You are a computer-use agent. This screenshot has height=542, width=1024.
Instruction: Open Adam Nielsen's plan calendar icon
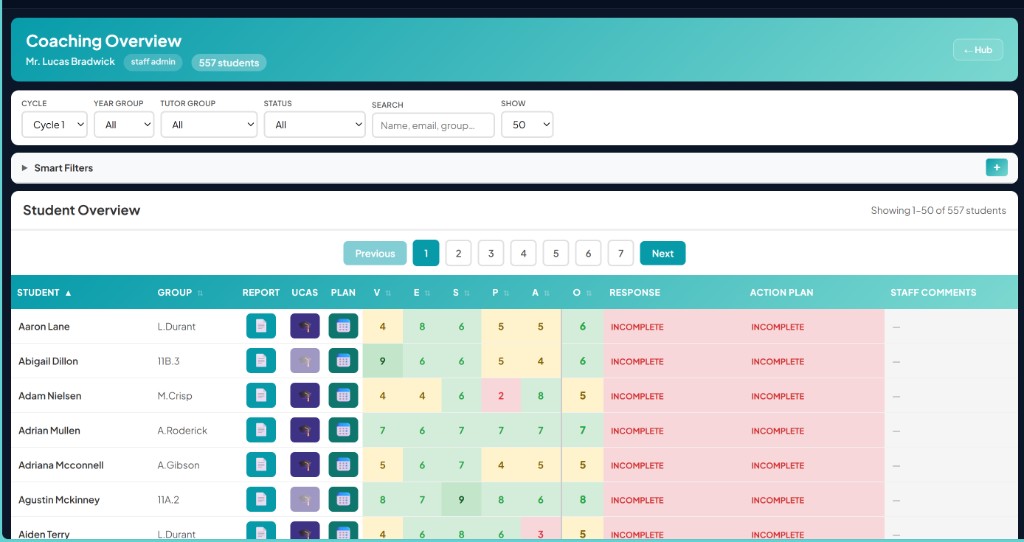(343, 396)
